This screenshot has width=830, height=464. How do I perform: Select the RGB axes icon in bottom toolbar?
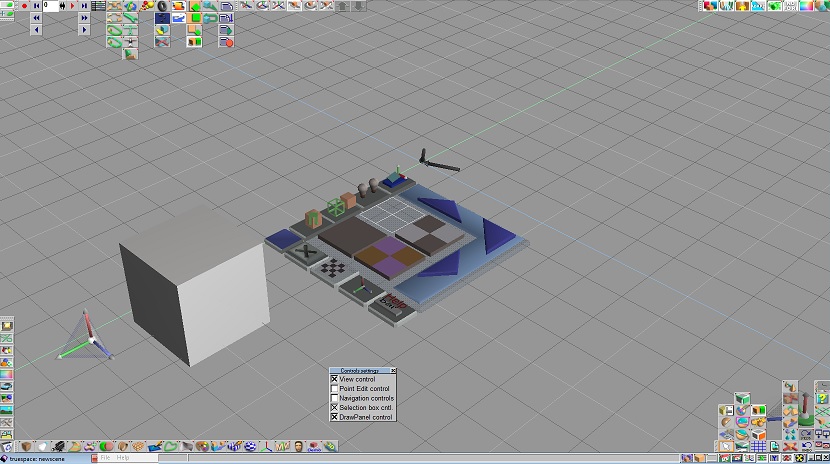(x=266, y=447)
